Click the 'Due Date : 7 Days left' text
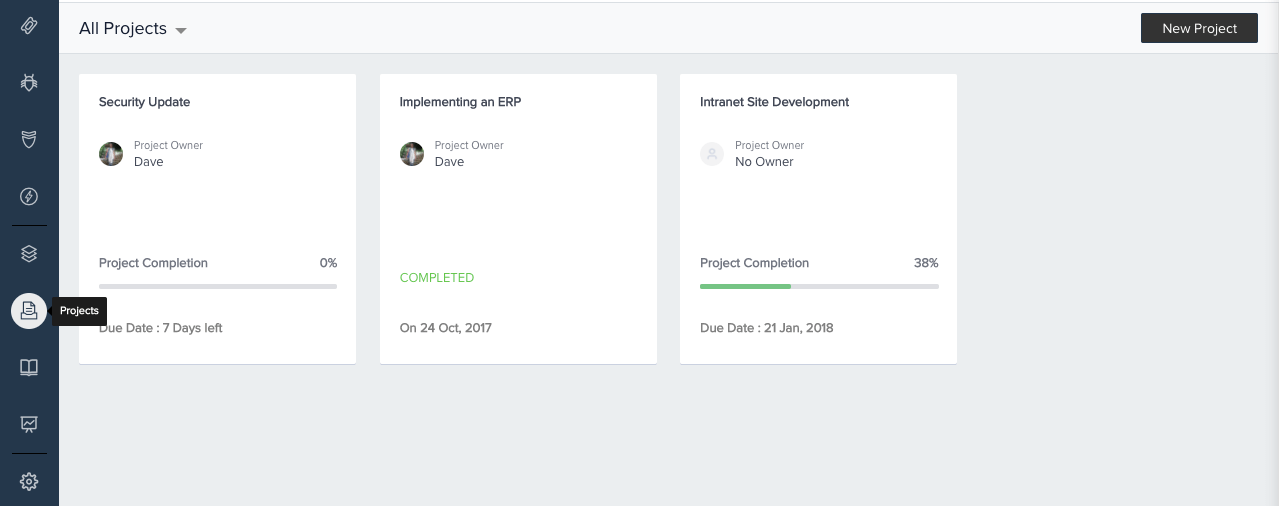Screen dimensions: 1279x506 pyautogui.click(x=161, y=328)
